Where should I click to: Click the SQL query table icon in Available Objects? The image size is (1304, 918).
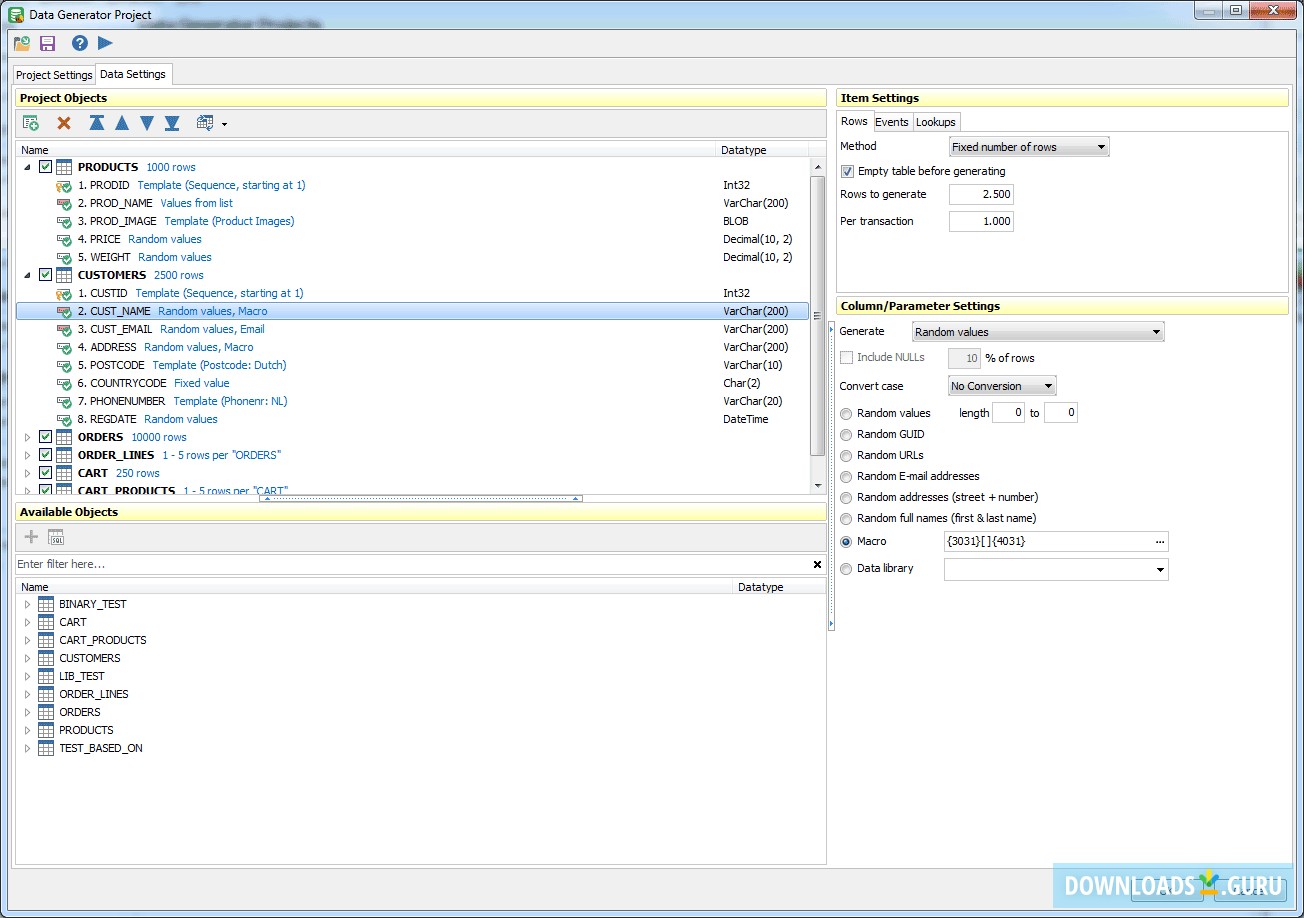tap(56, 537)
